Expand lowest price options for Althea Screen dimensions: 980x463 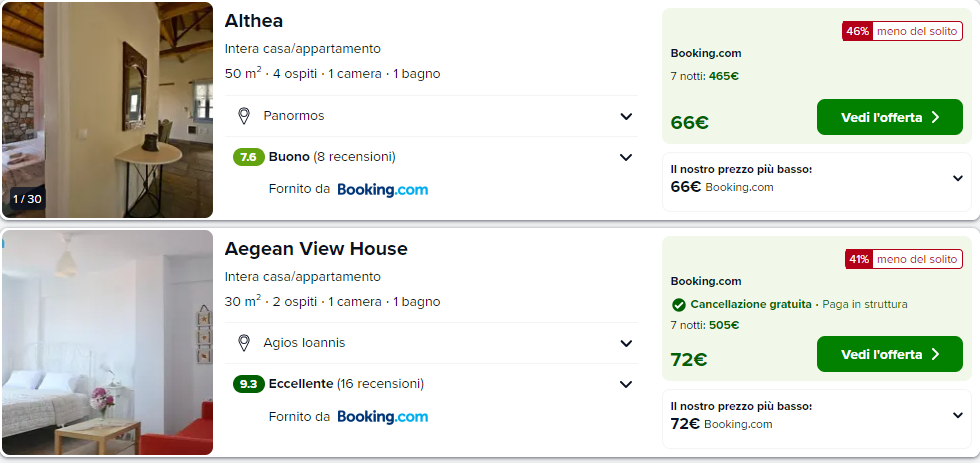click(x=957, y=179)
